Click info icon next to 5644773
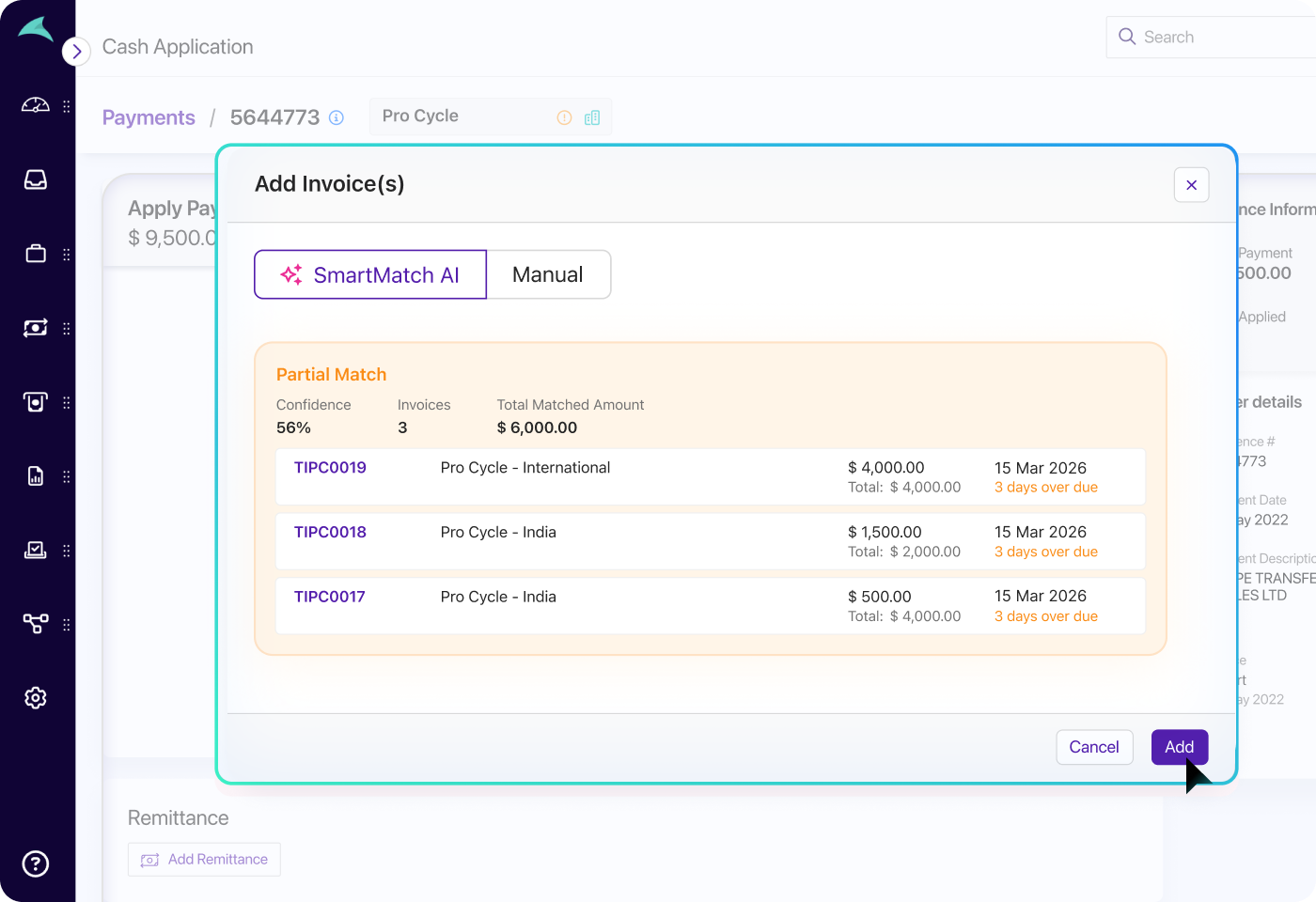 click(x=337, y=118)
